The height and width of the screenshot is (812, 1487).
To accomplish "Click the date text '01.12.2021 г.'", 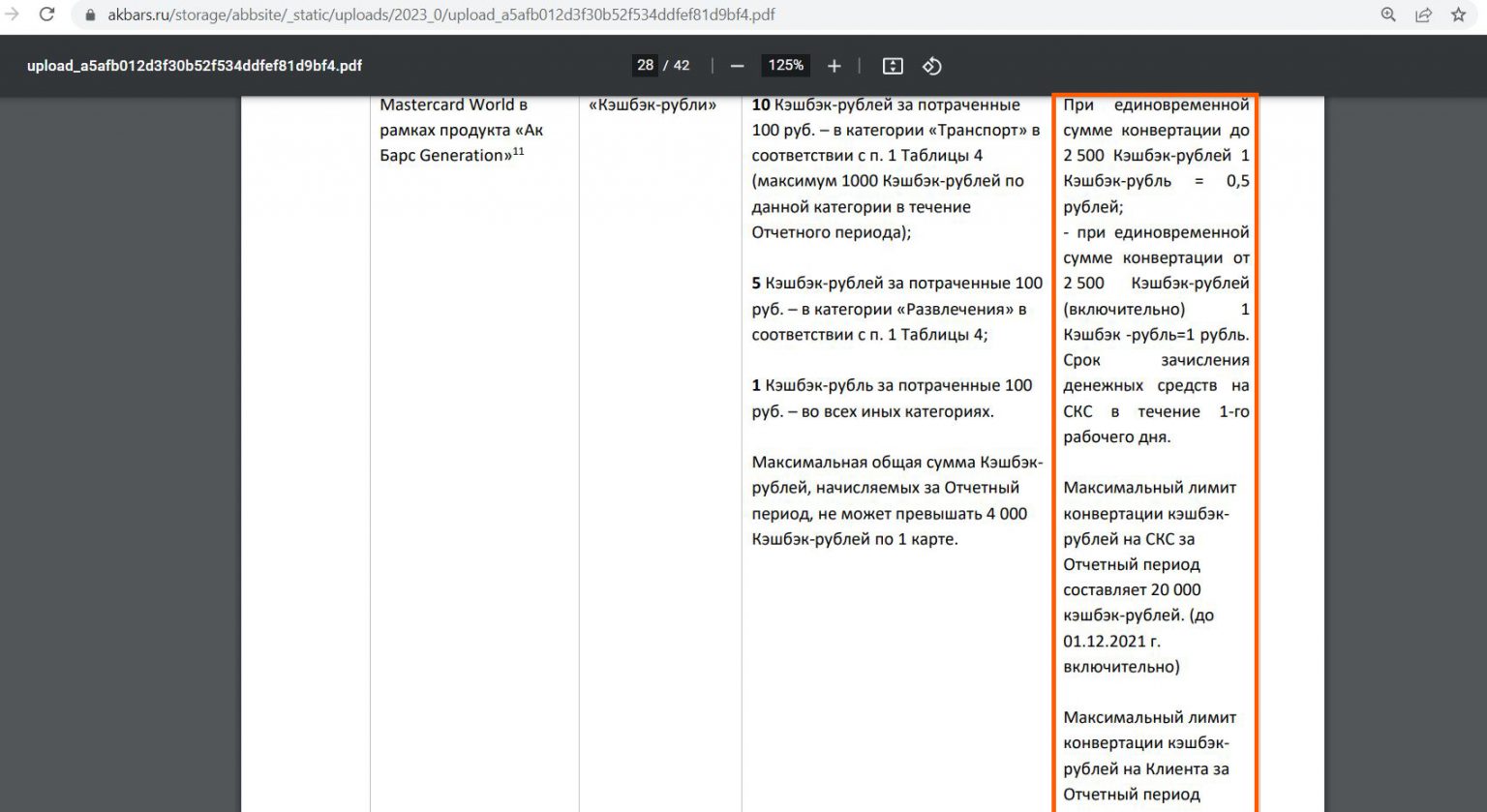I will 1111,641.
